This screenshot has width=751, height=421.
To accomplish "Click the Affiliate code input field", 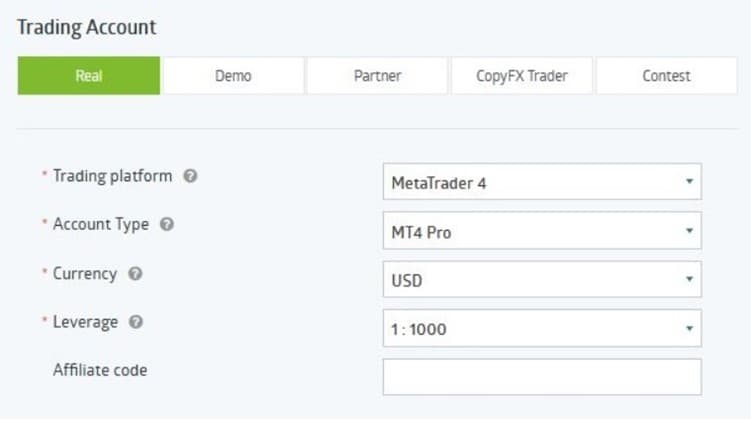I will 542,377.
